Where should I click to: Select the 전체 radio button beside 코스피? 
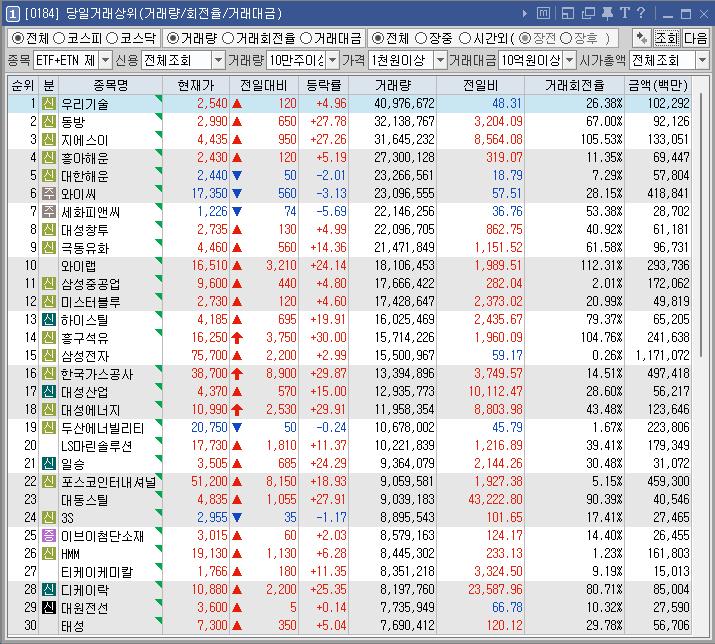coord(18,38)
